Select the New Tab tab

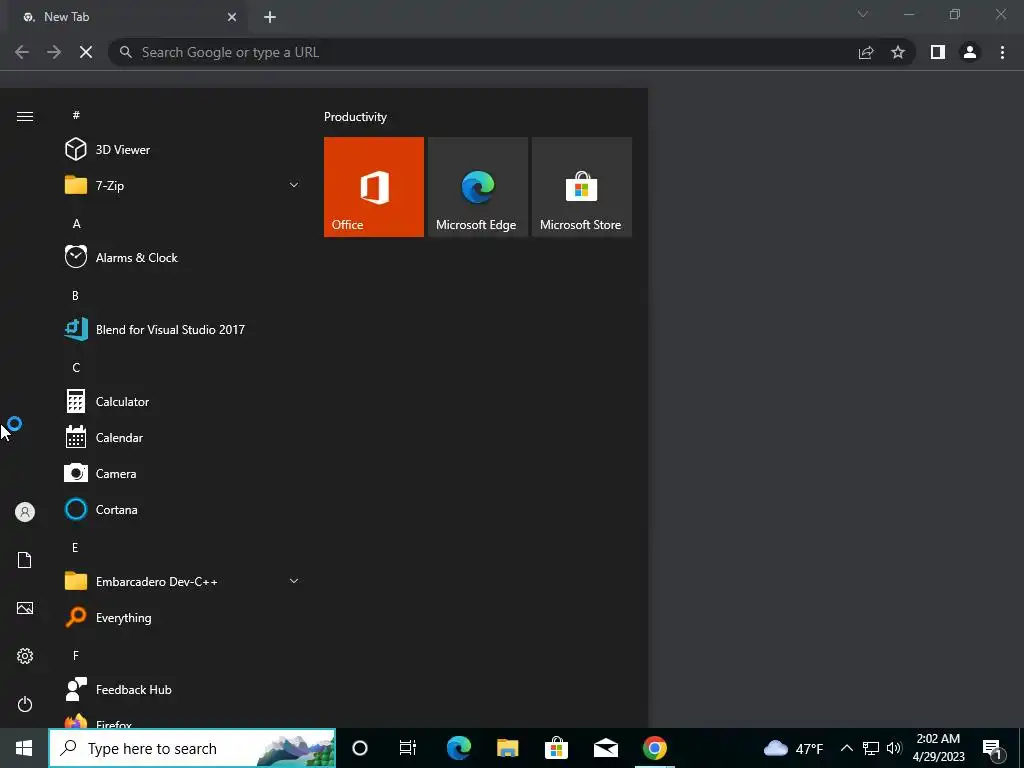coord(127,17)
